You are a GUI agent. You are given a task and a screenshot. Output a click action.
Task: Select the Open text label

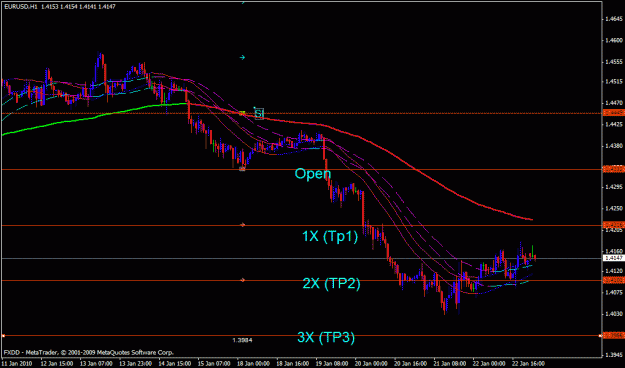point(312,173)
